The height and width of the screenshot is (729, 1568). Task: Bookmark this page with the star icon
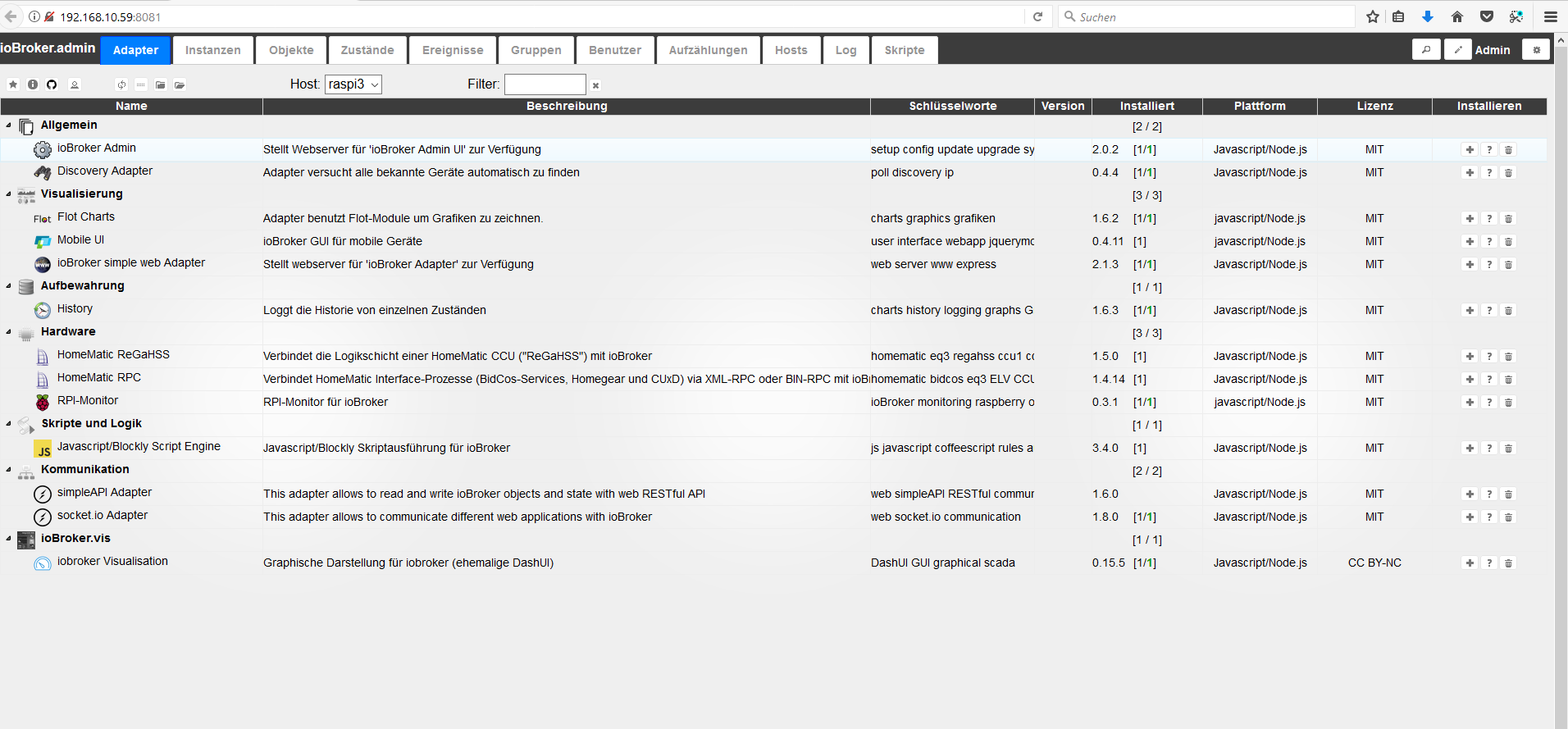[1373, 16]
